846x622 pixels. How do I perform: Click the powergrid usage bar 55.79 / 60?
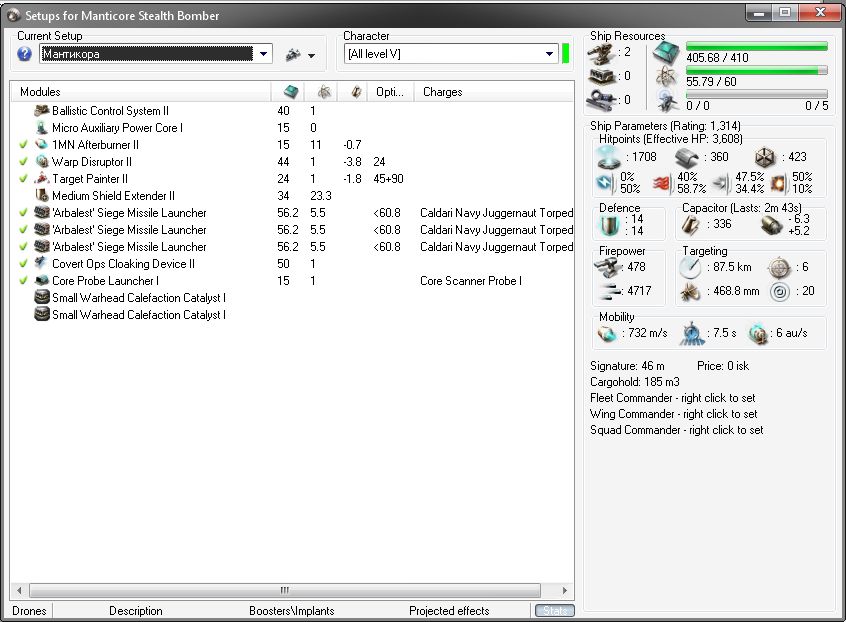(x=756, y=70)
